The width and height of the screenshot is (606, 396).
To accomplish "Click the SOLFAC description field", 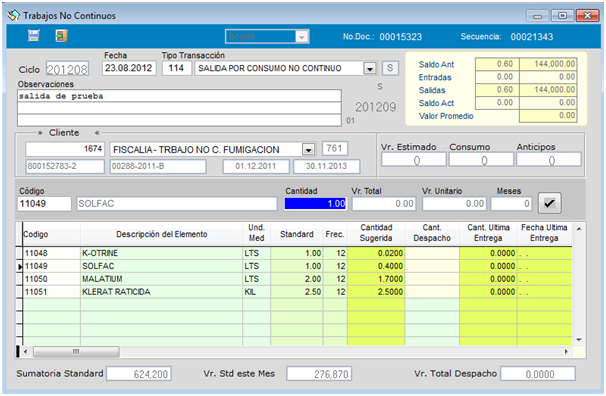I will pyautogui.click(x=177, y=204).
